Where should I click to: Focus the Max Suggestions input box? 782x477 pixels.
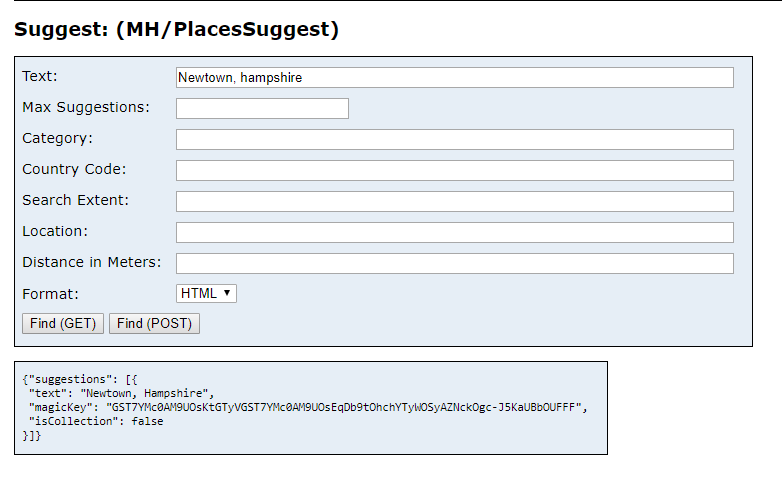(262, 108)
